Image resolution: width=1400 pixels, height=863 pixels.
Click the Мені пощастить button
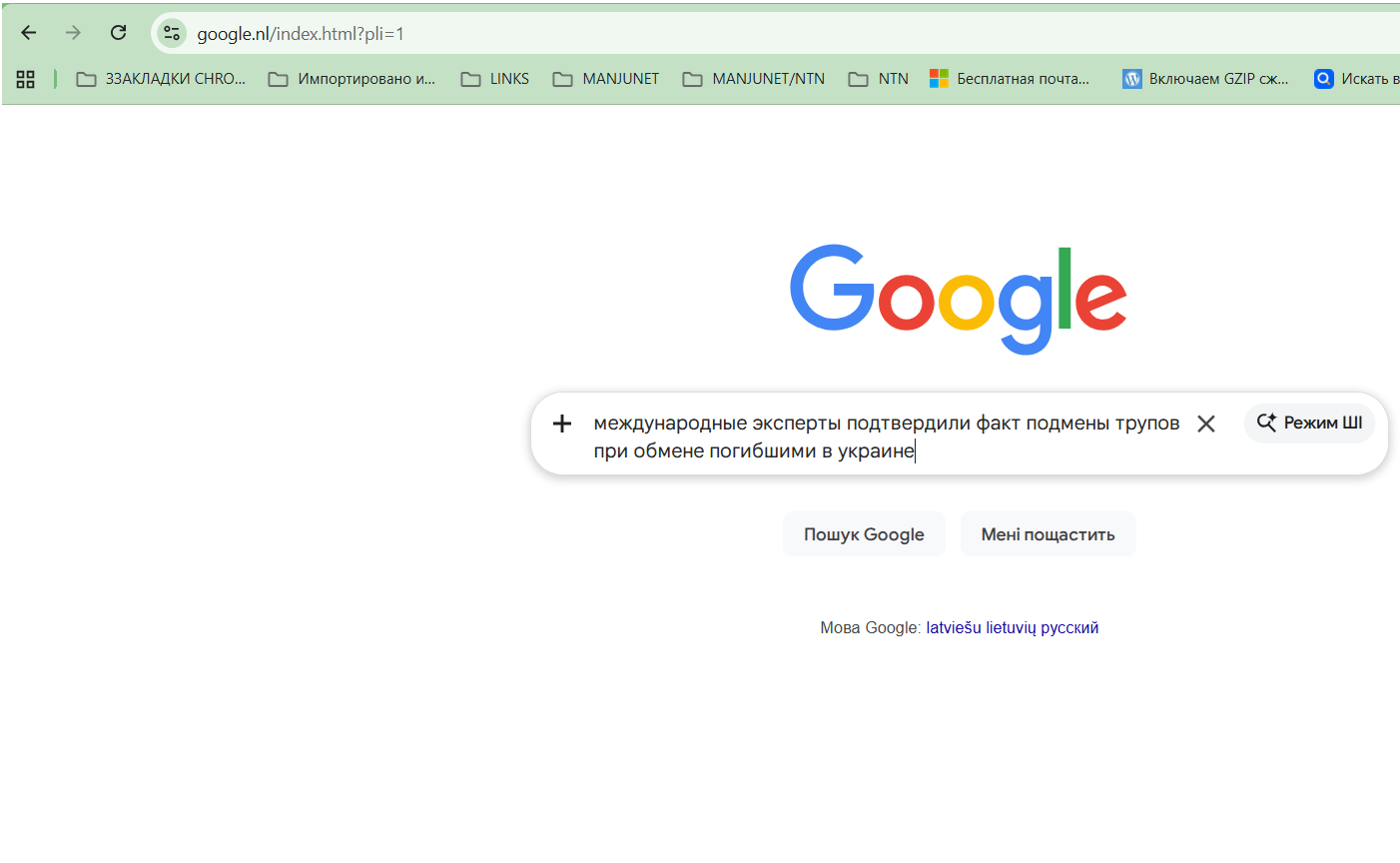[x=1048, y=534]
